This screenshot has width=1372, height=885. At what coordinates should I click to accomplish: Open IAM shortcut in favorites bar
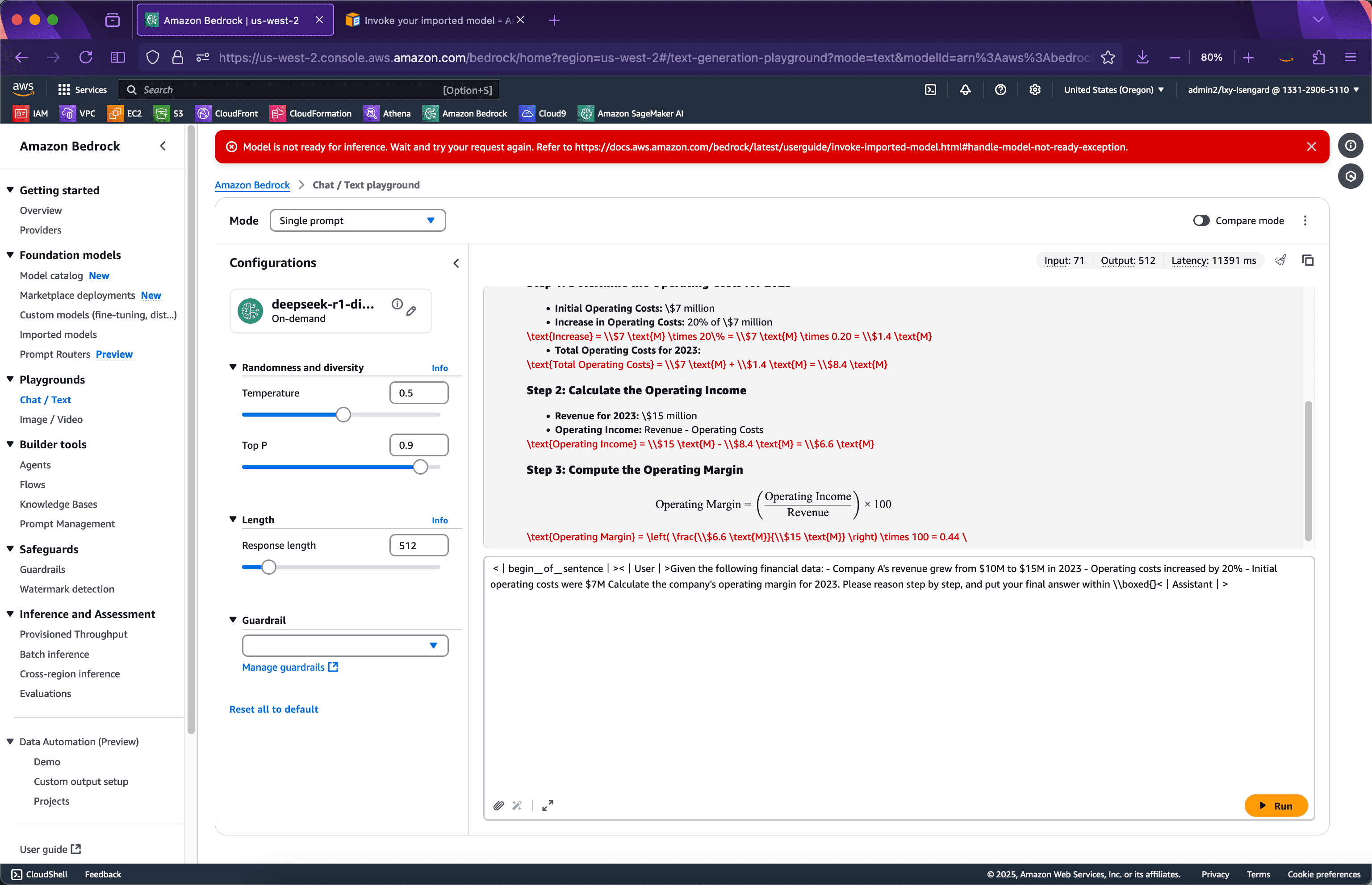[x=31, y=113]
